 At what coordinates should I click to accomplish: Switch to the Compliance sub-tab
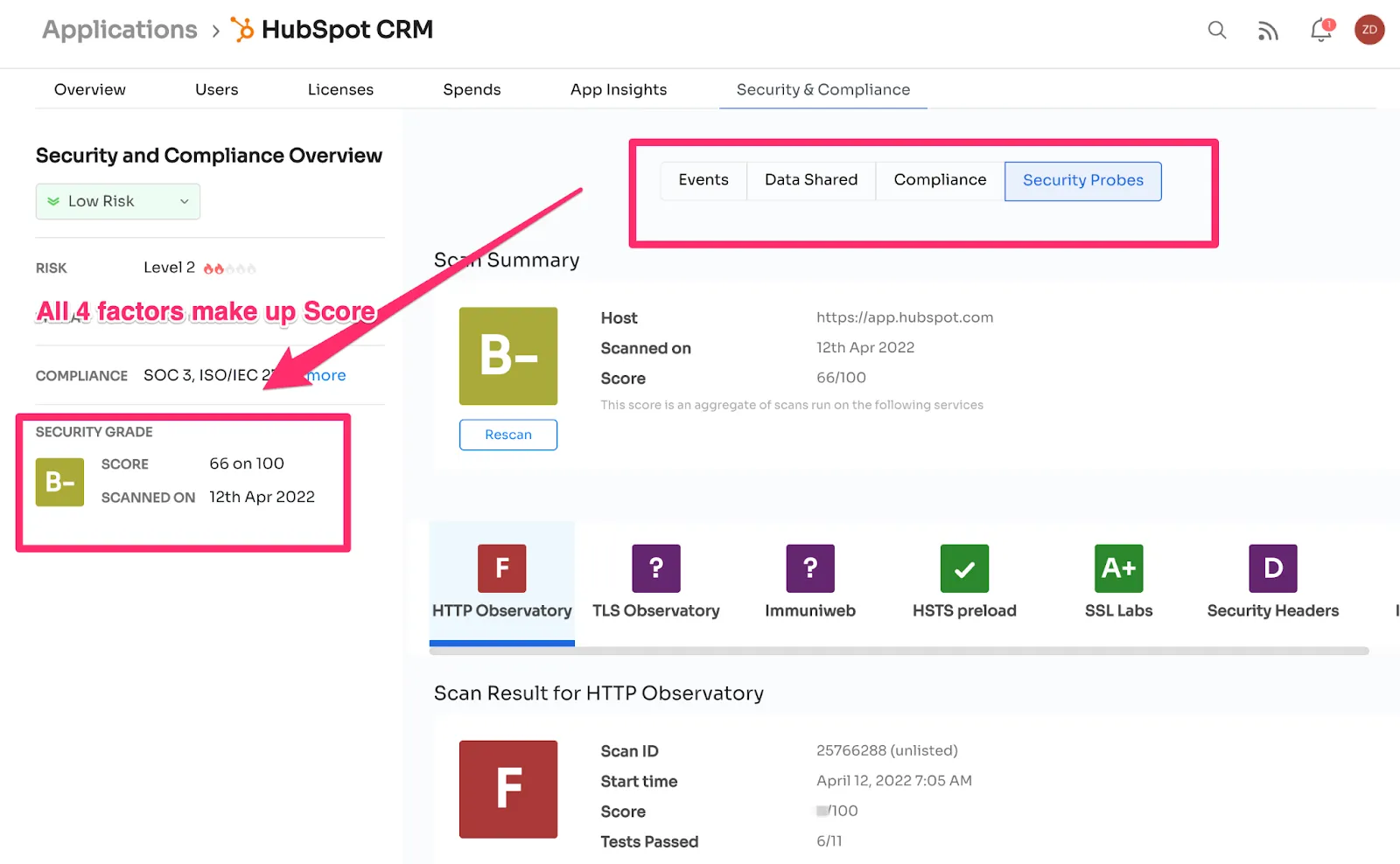pyautogui.click(x=940, y=180)
